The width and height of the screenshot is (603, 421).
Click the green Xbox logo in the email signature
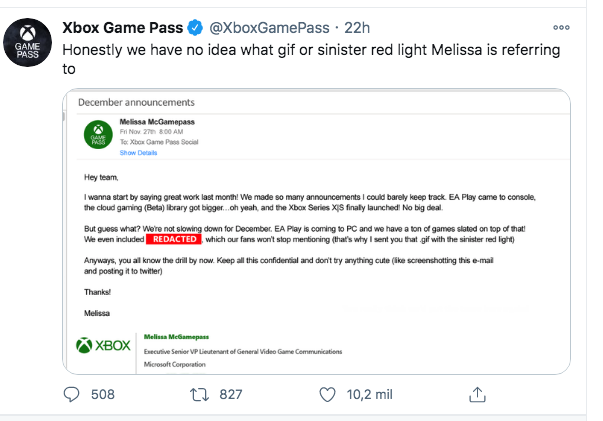pyautogui.click(x=103, y=345)
